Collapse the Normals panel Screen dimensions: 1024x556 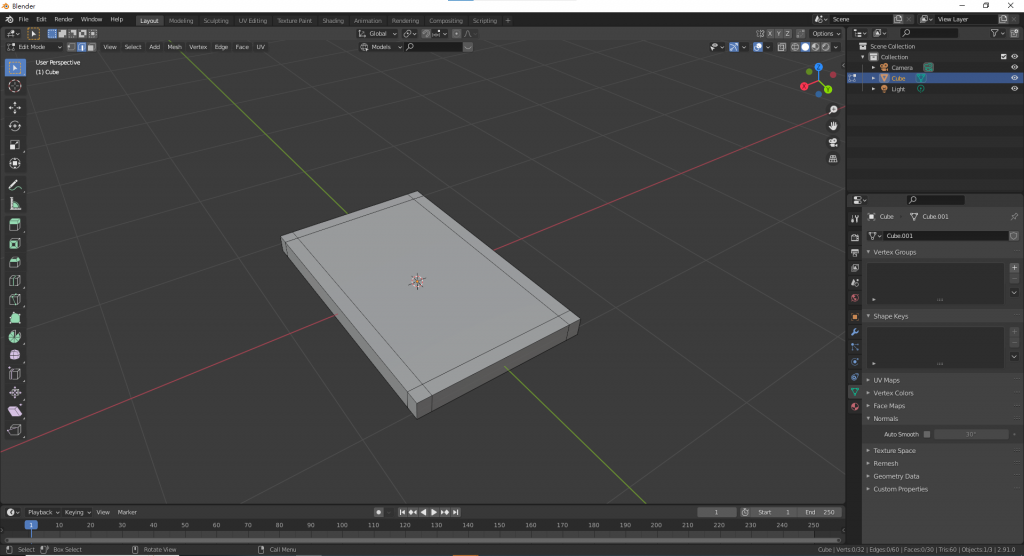tap(885, 419)
